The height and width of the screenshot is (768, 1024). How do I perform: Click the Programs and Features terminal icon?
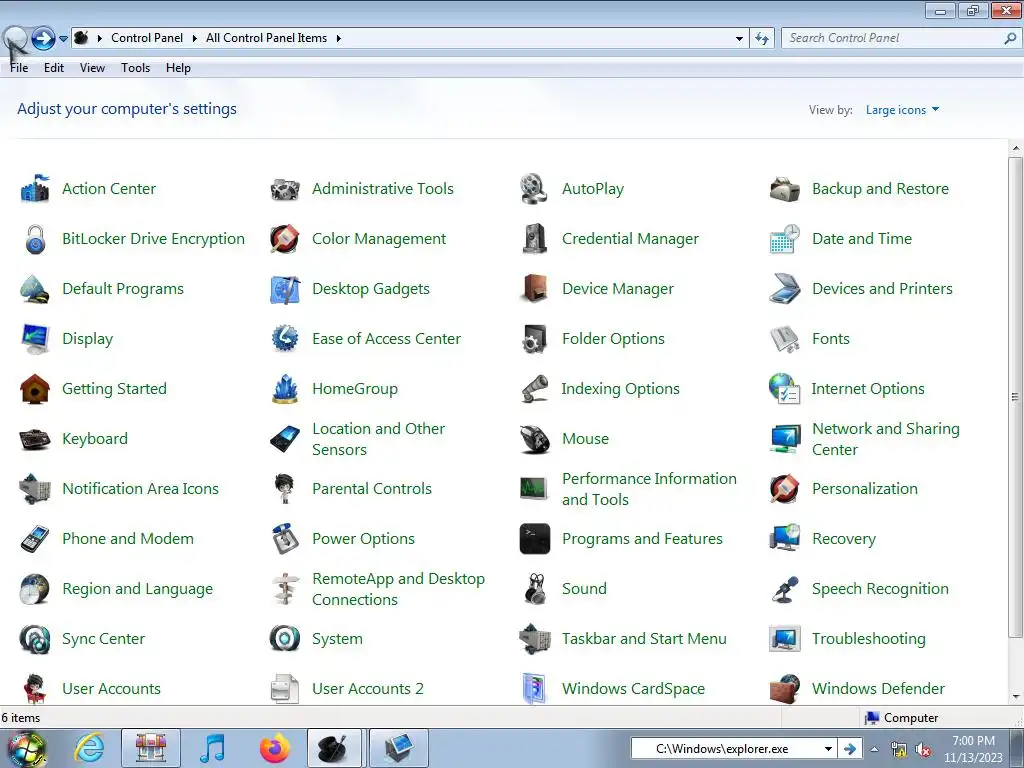point(535,539)
